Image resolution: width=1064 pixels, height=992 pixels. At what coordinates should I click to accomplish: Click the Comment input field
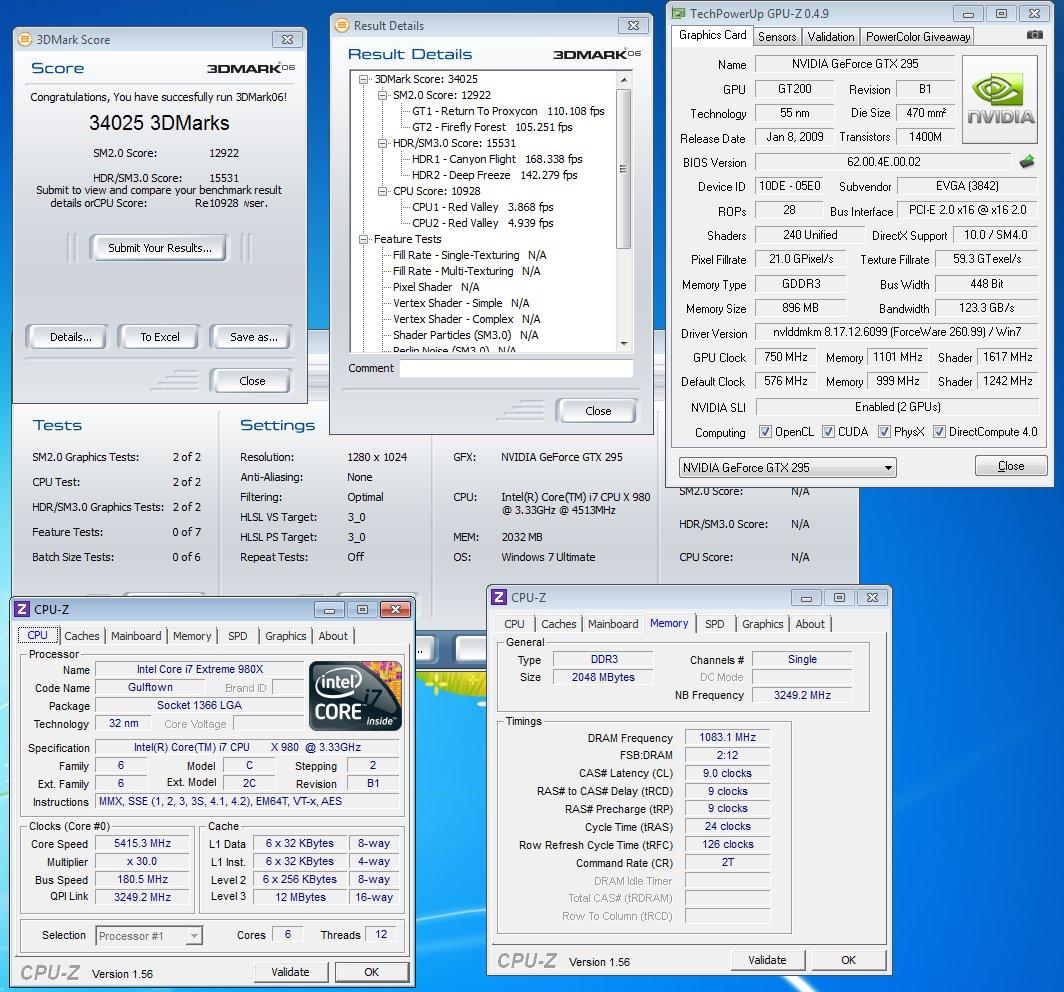(x=516, y=368)
